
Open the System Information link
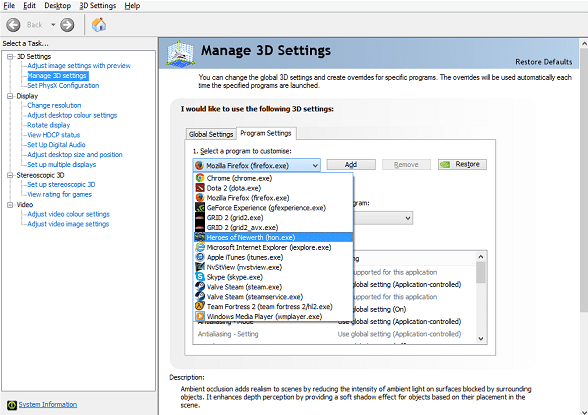tap(48, 405)
